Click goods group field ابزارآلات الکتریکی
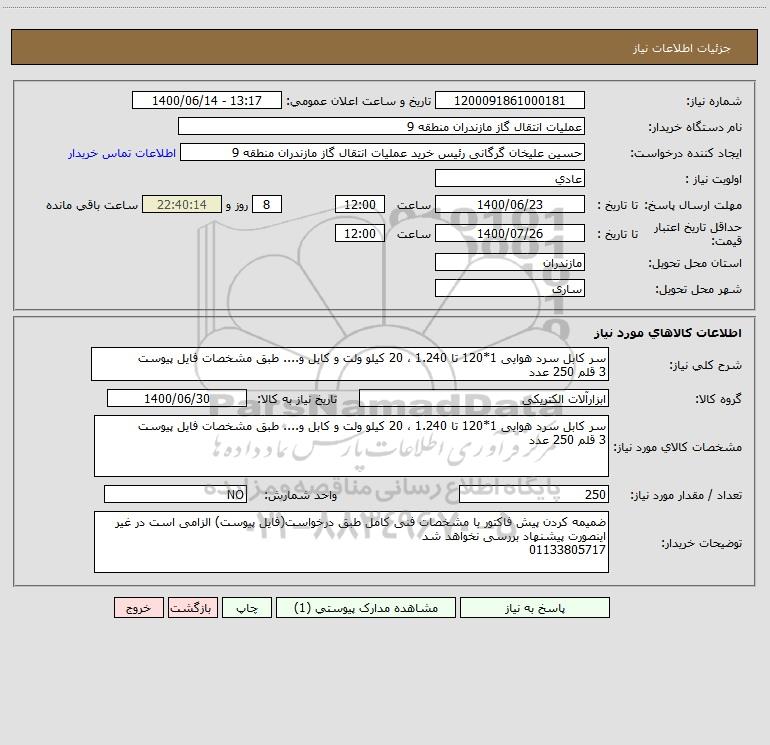770x745 pixels. (484, 398)
